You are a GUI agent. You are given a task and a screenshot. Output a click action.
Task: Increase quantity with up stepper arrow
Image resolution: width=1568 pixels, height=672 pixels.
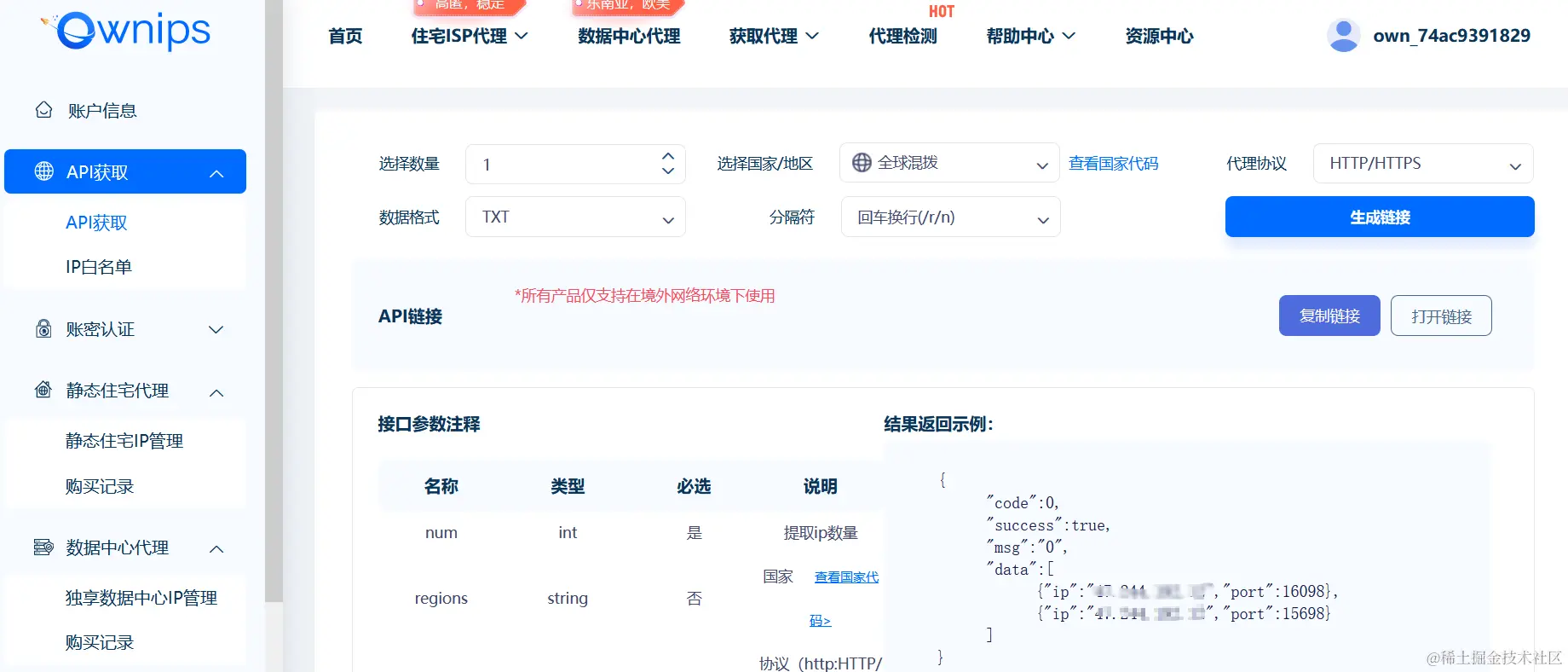tap(668, 156)
